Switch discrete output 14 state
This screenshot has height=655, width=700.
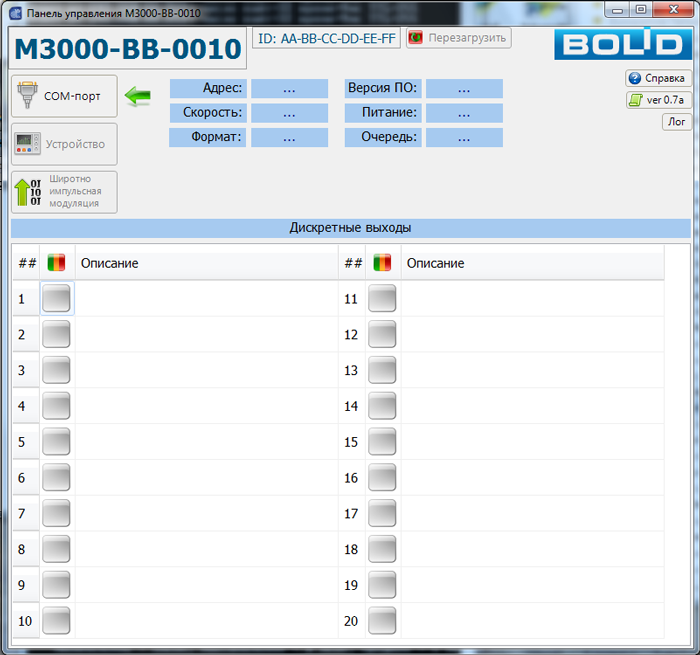[x=382, y=406]
